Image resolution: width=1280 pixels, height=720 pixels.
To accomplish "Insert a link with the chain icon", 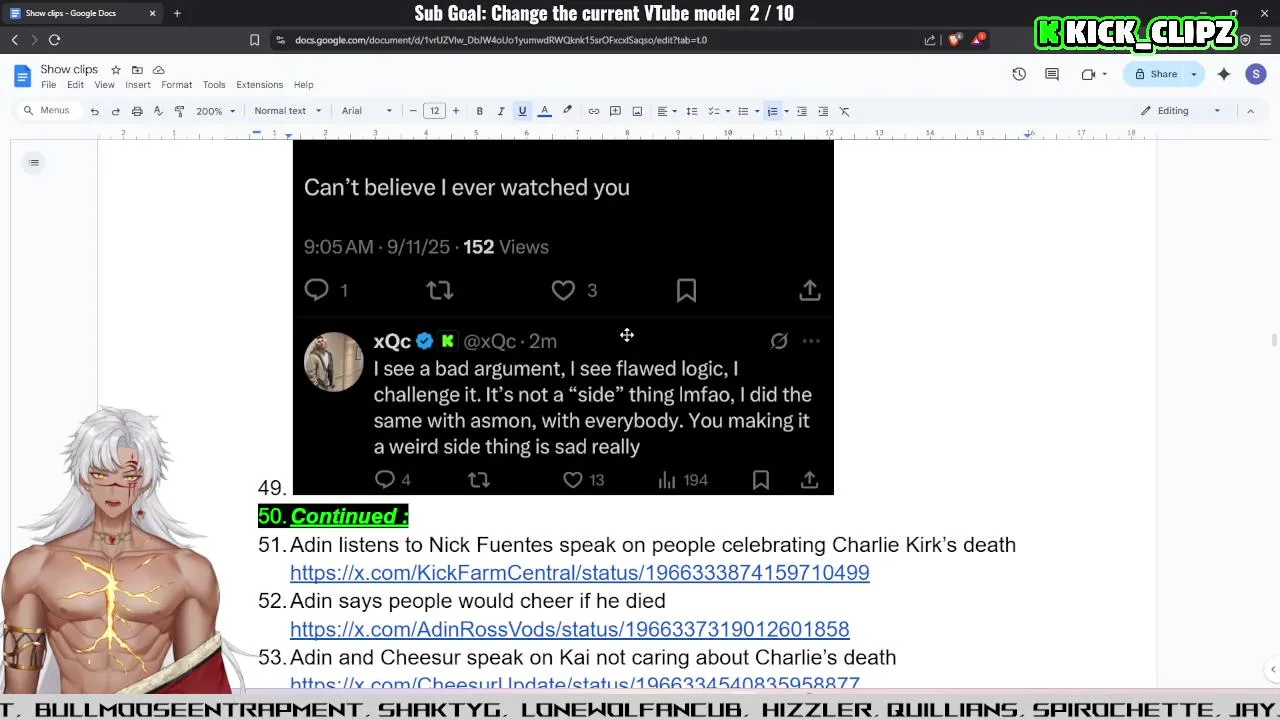I will pos(593,111).
